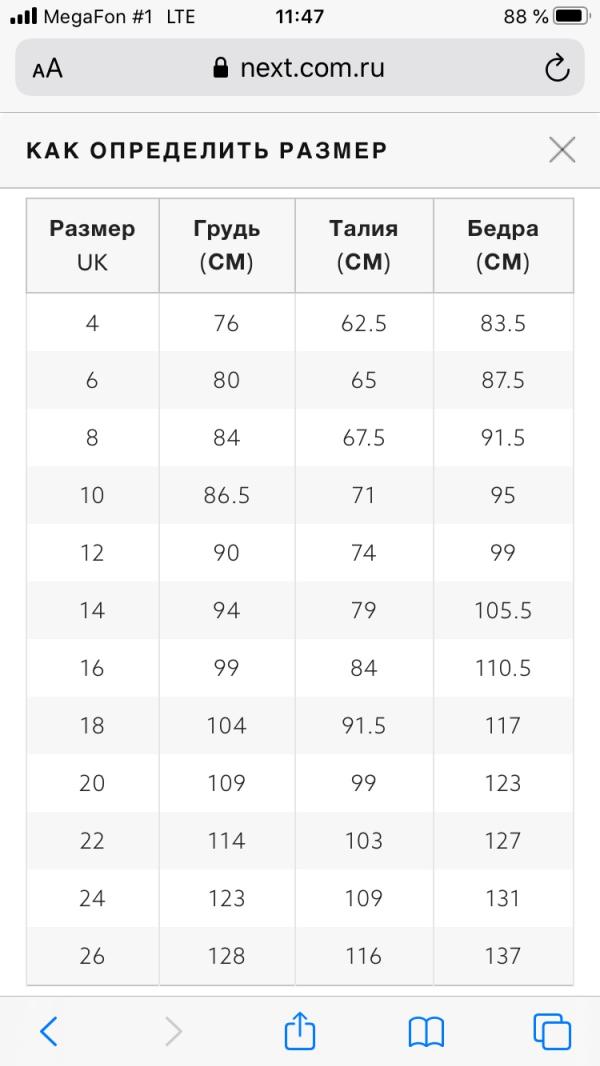Tap the Грудь (СМ) column header
Viewport: 600px width, 1066px height.
click(x=227, y=245)
